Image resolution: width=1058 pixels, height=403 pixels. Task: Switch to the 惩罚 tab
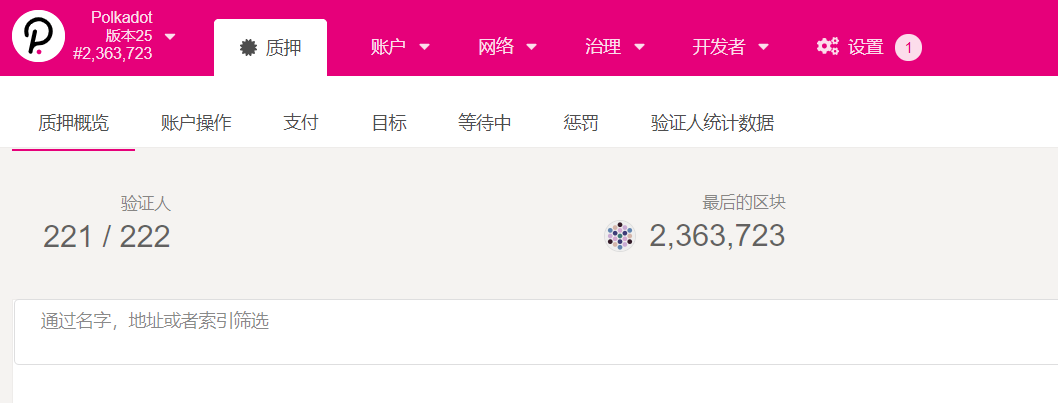581,124
